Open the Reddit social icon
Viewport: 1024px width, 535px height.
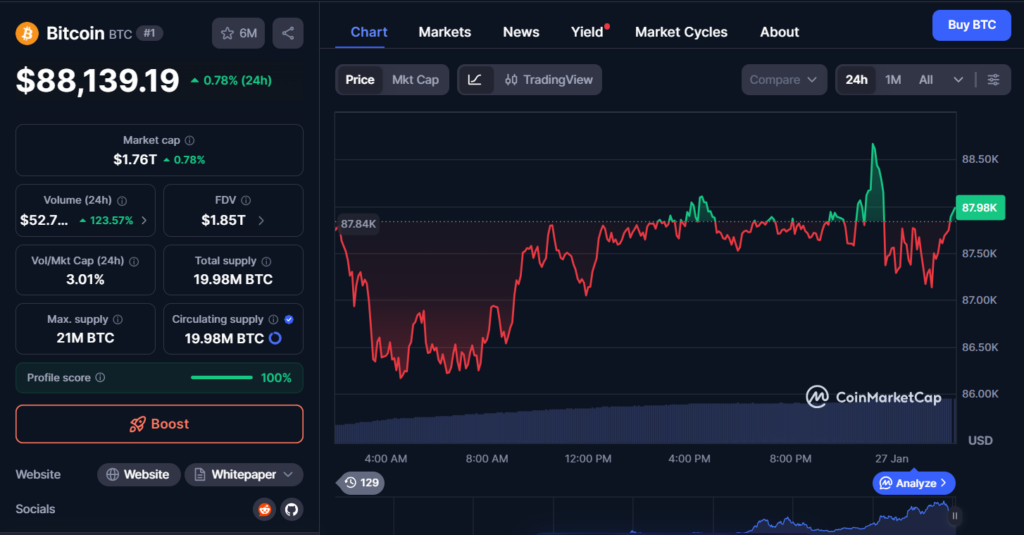[265, 509]
